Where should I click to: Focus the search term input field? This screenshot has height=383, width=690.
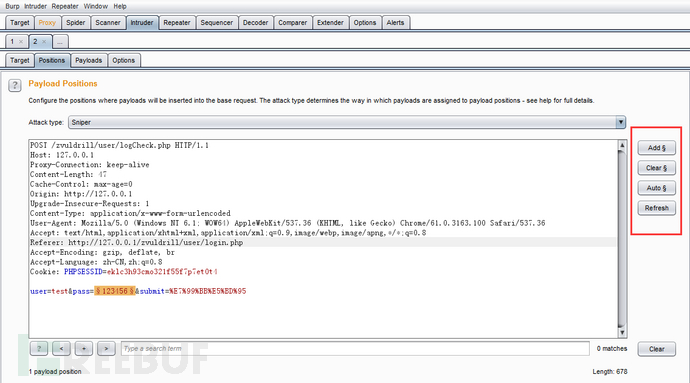tap(355, 349)
